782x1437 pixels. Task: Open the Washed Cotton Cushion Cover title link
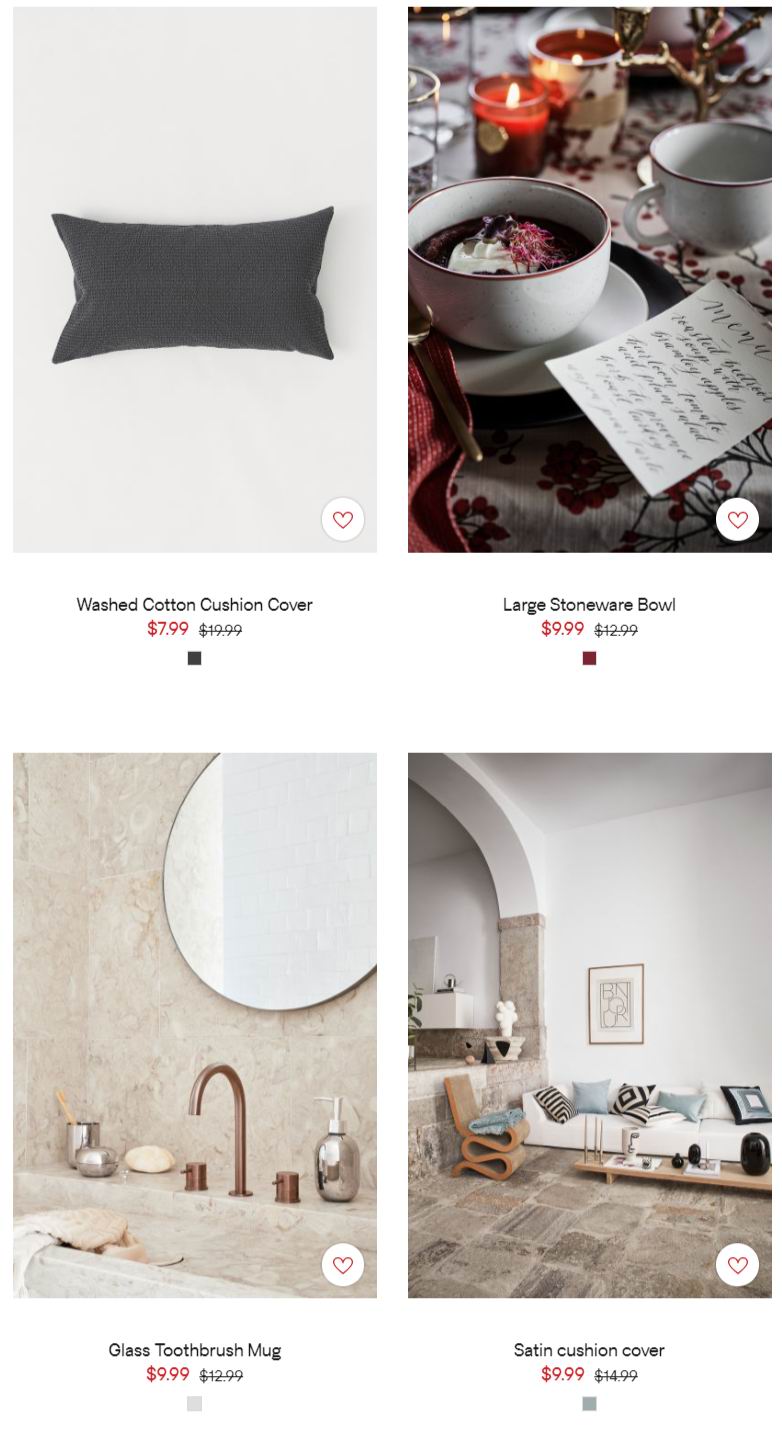click(x=195, y=604)
